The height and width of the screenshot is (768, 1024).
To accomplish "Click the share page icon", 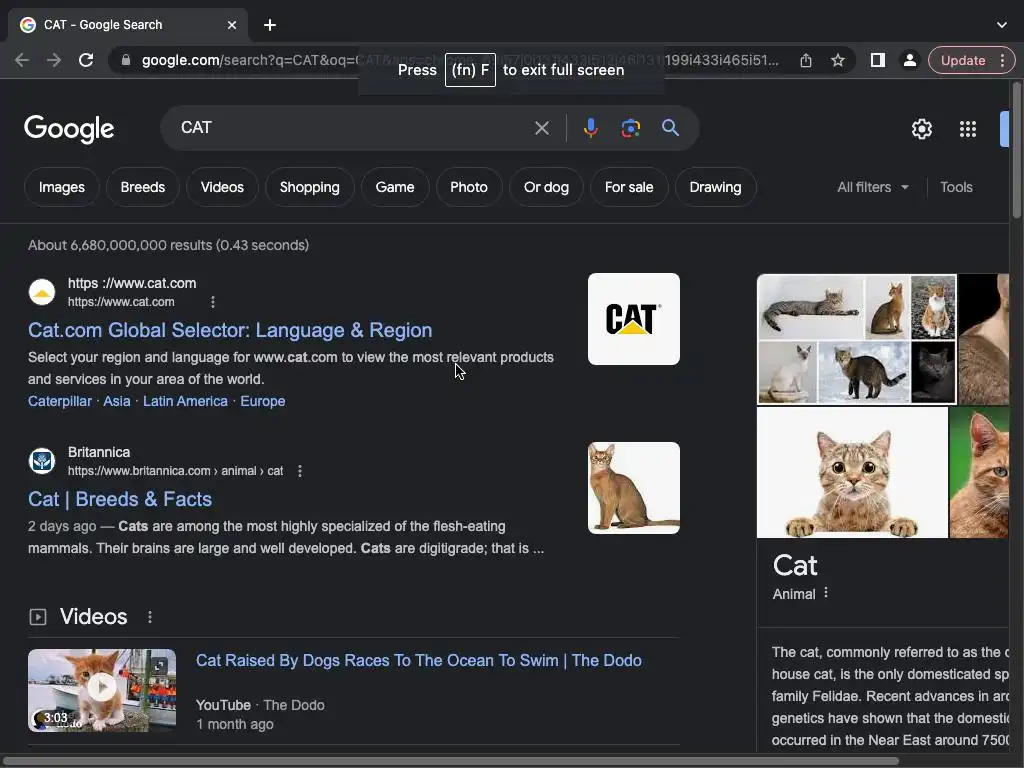I will [x=806, y=61].
